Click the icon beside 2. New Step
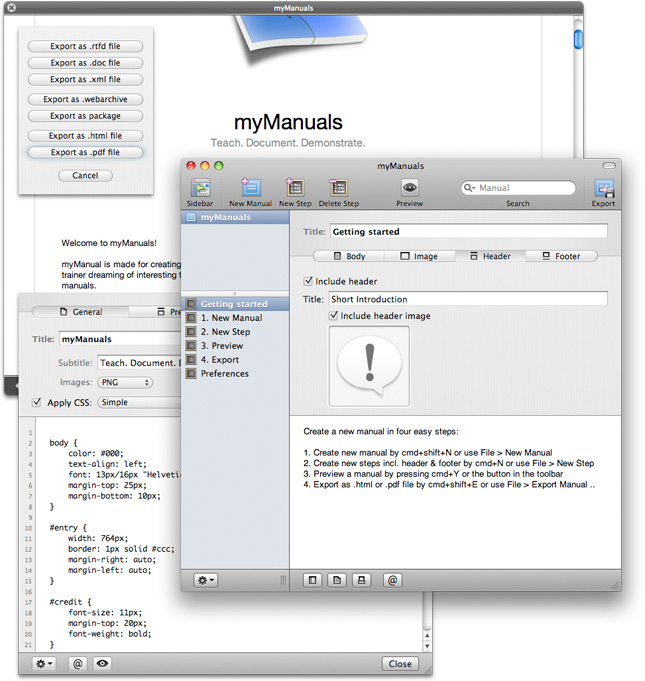The image size is (645, 681). [x=191, y=331]
